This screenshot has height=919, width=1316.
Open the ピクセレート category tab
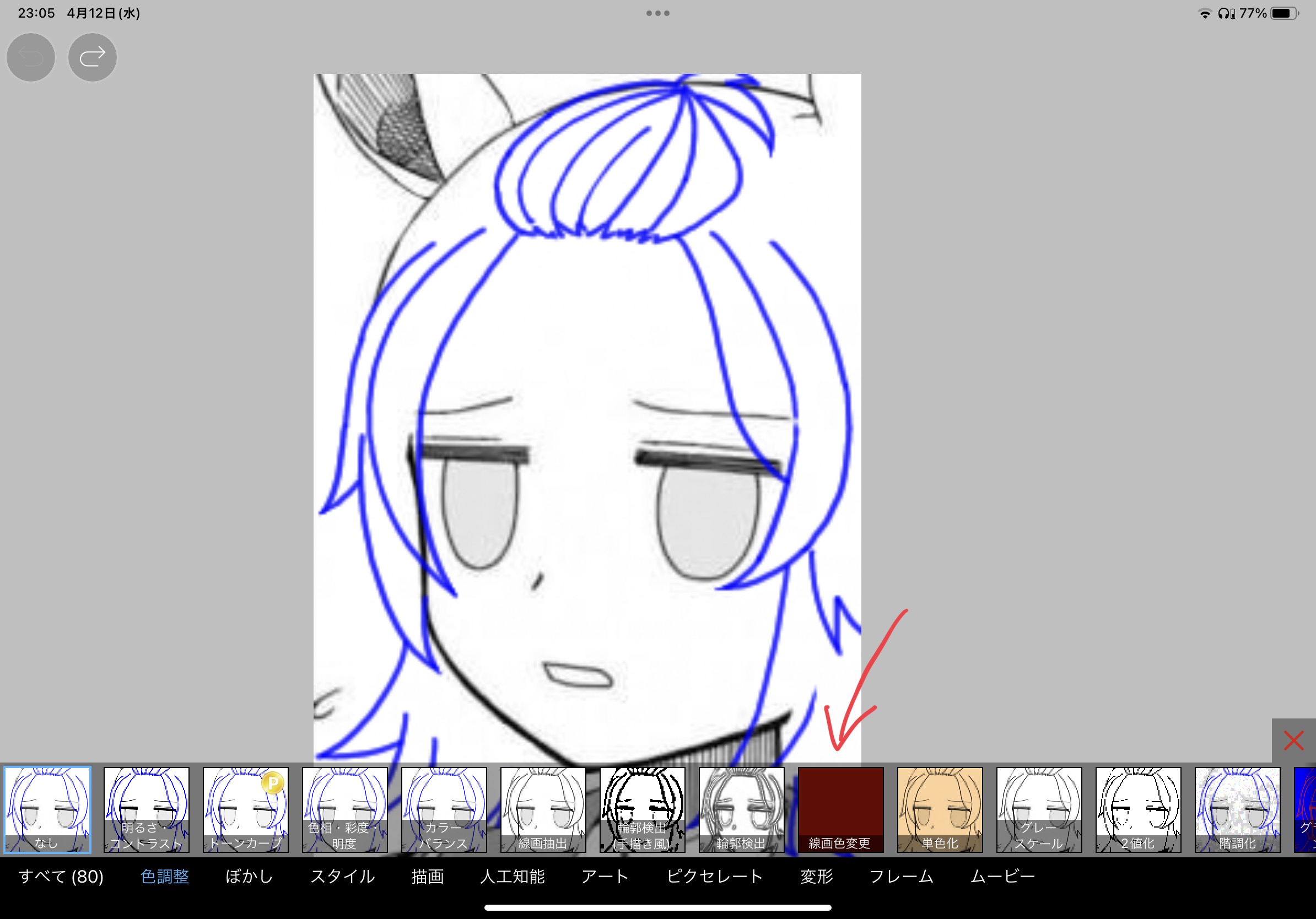pos(715,877)
